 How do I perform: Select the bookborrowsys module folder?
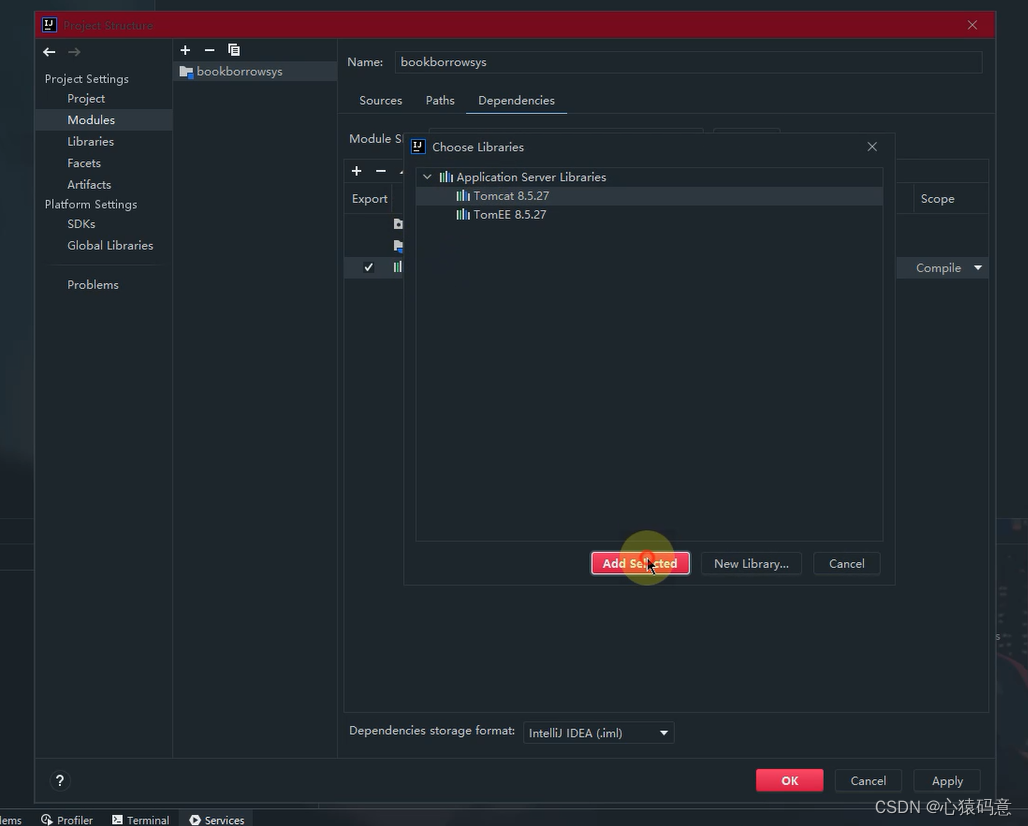[255, 71]
